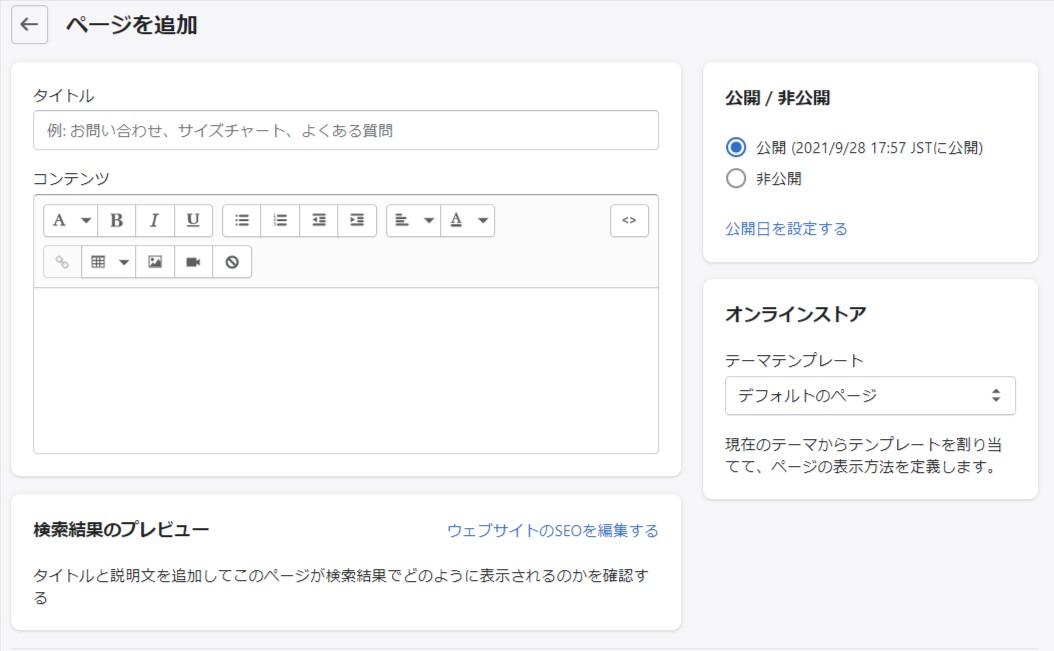
Task: Insert a numbered list
Action: pyautogui.click(x=280, y=220)
